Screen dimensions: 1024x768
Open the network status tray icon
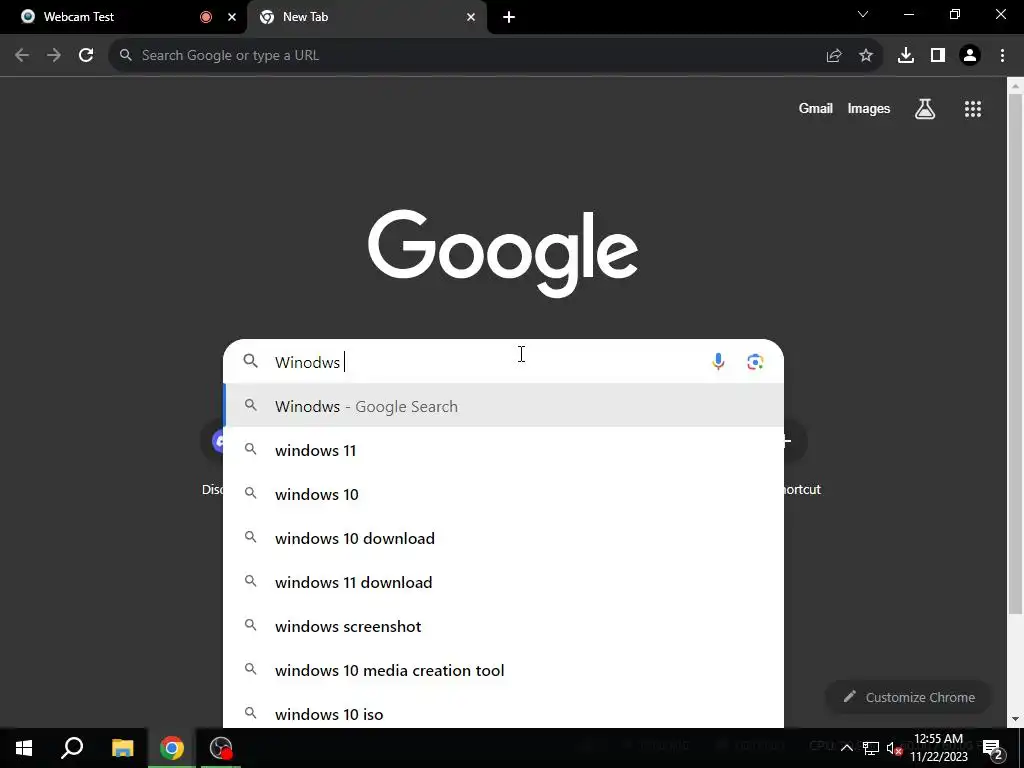[871, 748]
